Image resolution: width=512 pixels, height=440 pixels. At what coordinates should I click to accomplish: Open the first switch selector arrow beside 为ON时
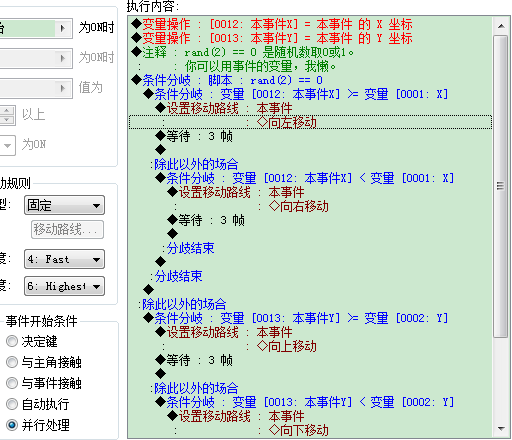[x=63, y=28]
